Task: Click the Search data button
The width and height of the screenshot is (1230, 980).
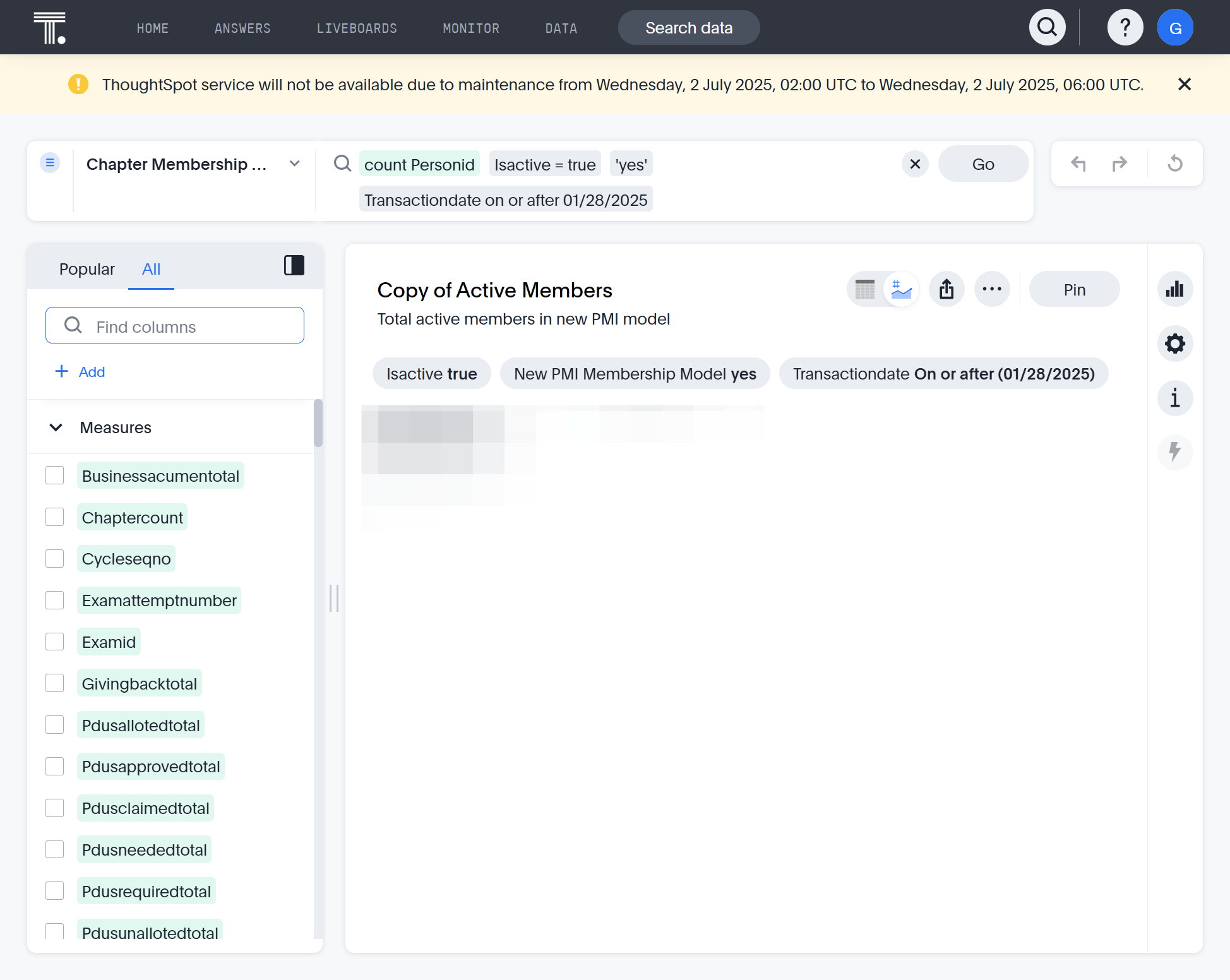Action: (689, 28)
